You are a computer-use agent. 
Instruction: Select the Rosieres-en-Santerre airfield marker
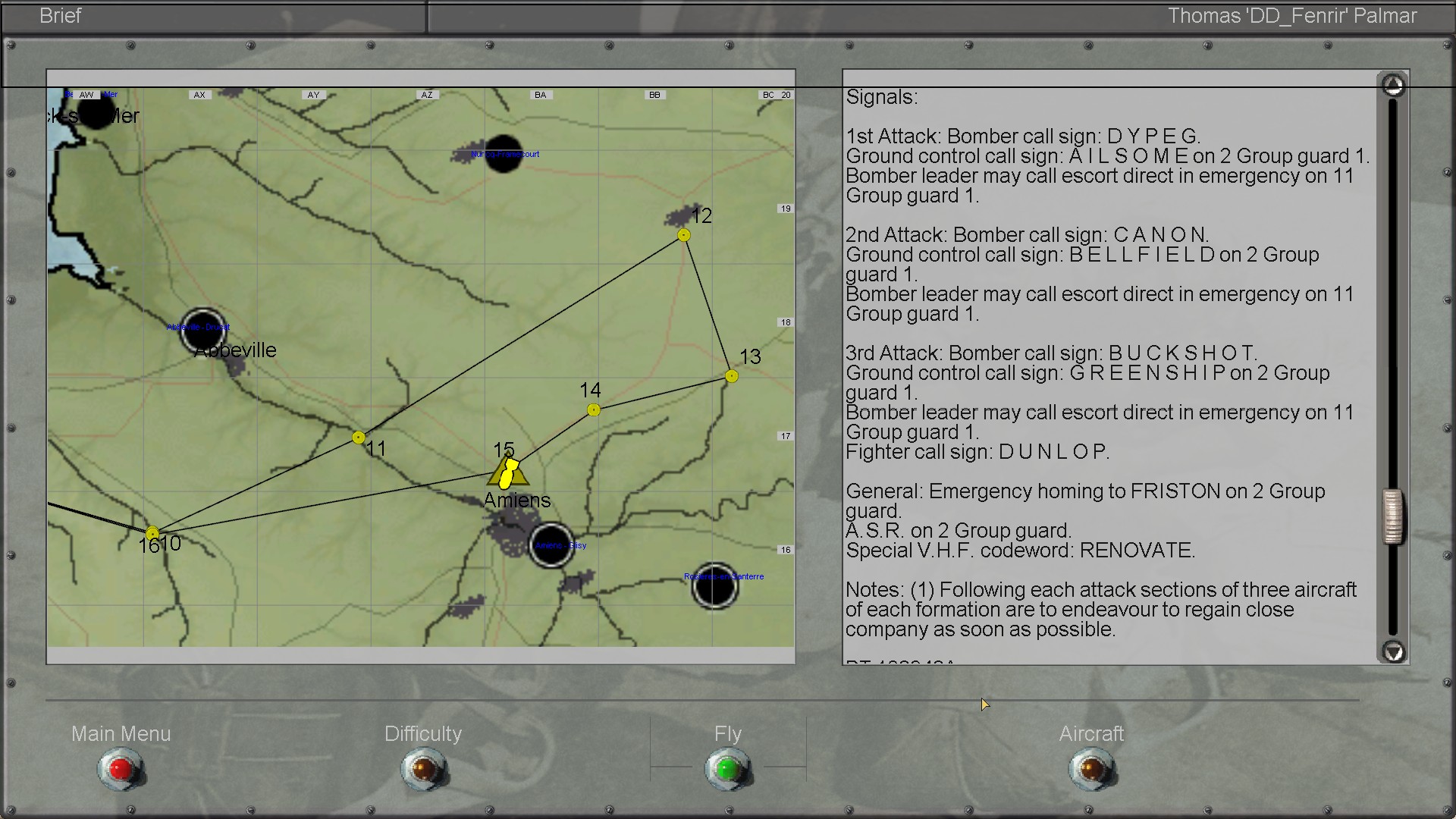point(714,585)
